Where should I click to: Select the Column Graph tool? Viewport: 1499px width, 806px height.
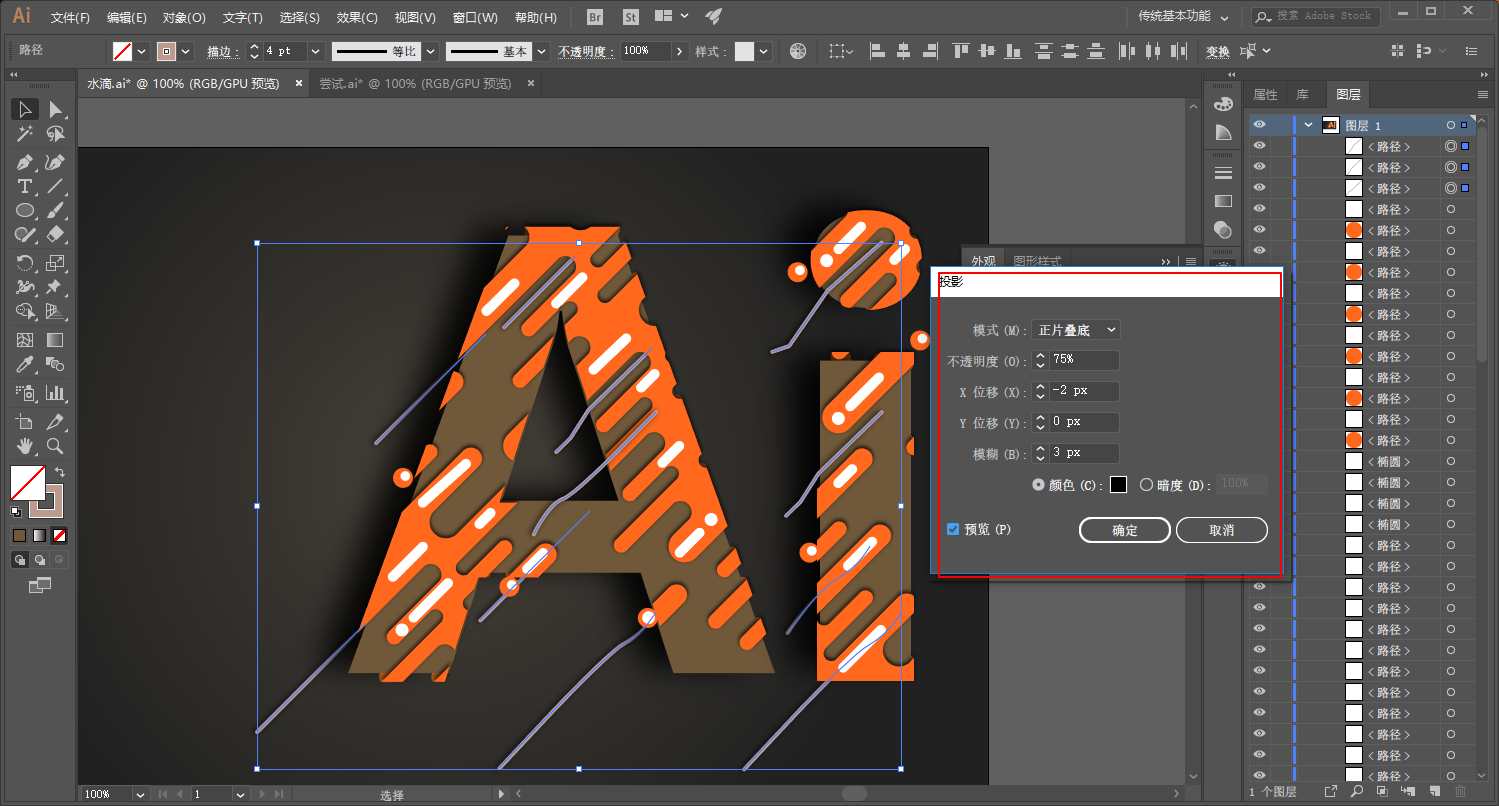click(x=56, y=393)
